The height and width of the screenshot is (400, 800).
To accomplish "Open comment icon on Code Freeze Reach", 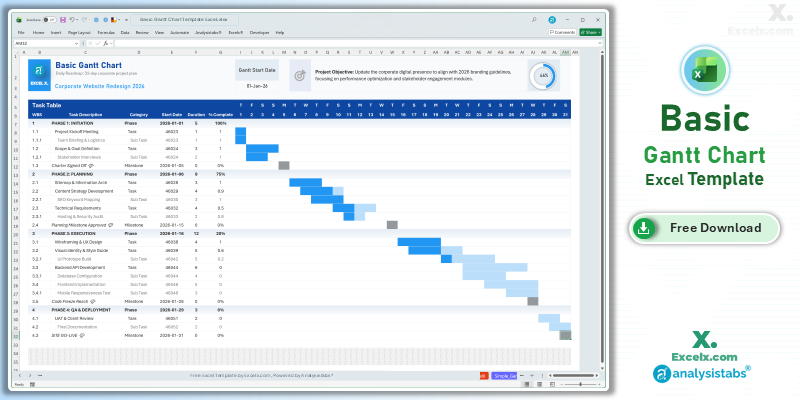I will (x=92, y=301).
